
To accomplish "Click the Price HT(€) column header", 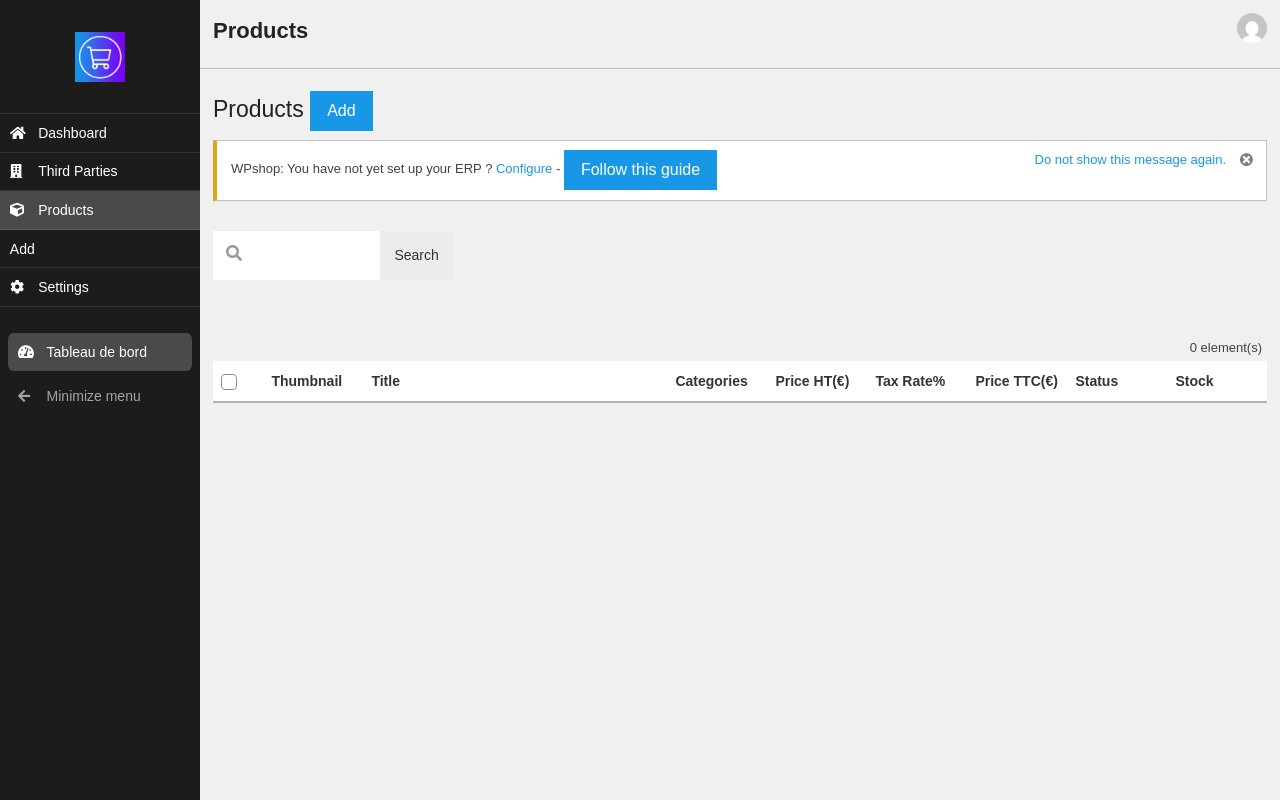I will [812, 381].
